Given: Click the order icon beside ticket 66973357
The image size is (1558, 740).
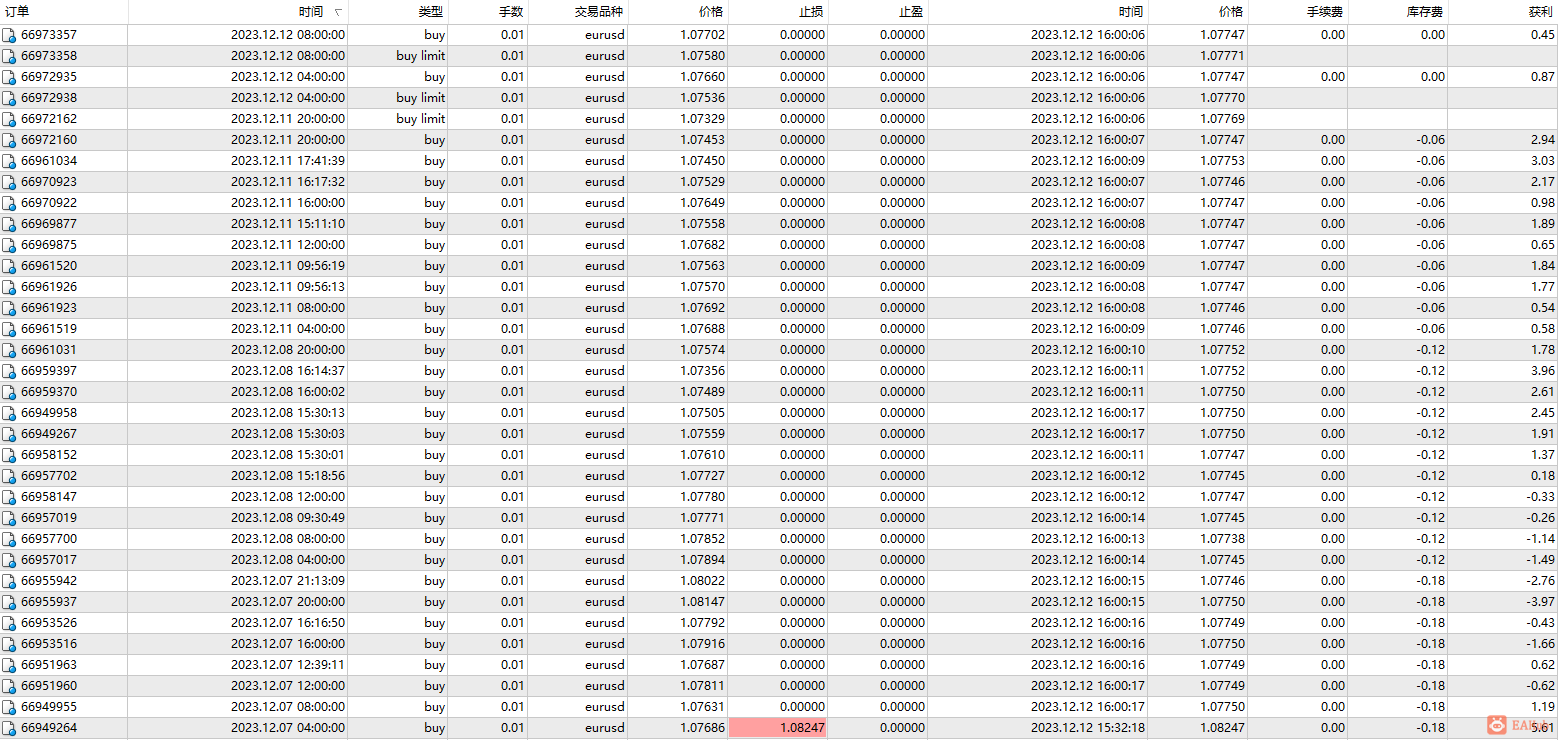Looking at the screenshot, I should pos(10,35).
